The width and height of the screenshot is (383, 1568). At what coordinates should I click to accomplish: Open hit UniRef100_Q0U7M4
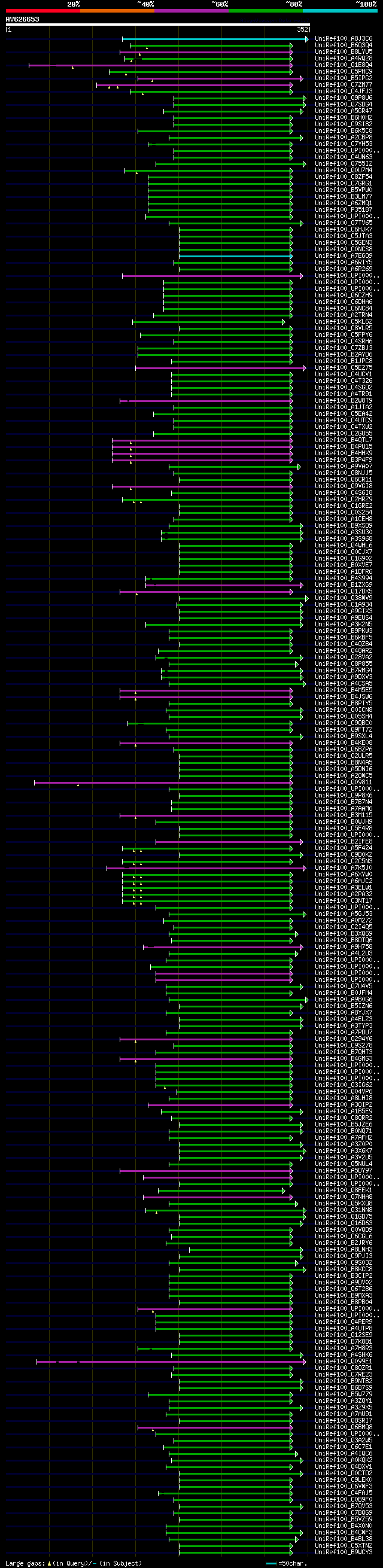click(x=344, y=170)
